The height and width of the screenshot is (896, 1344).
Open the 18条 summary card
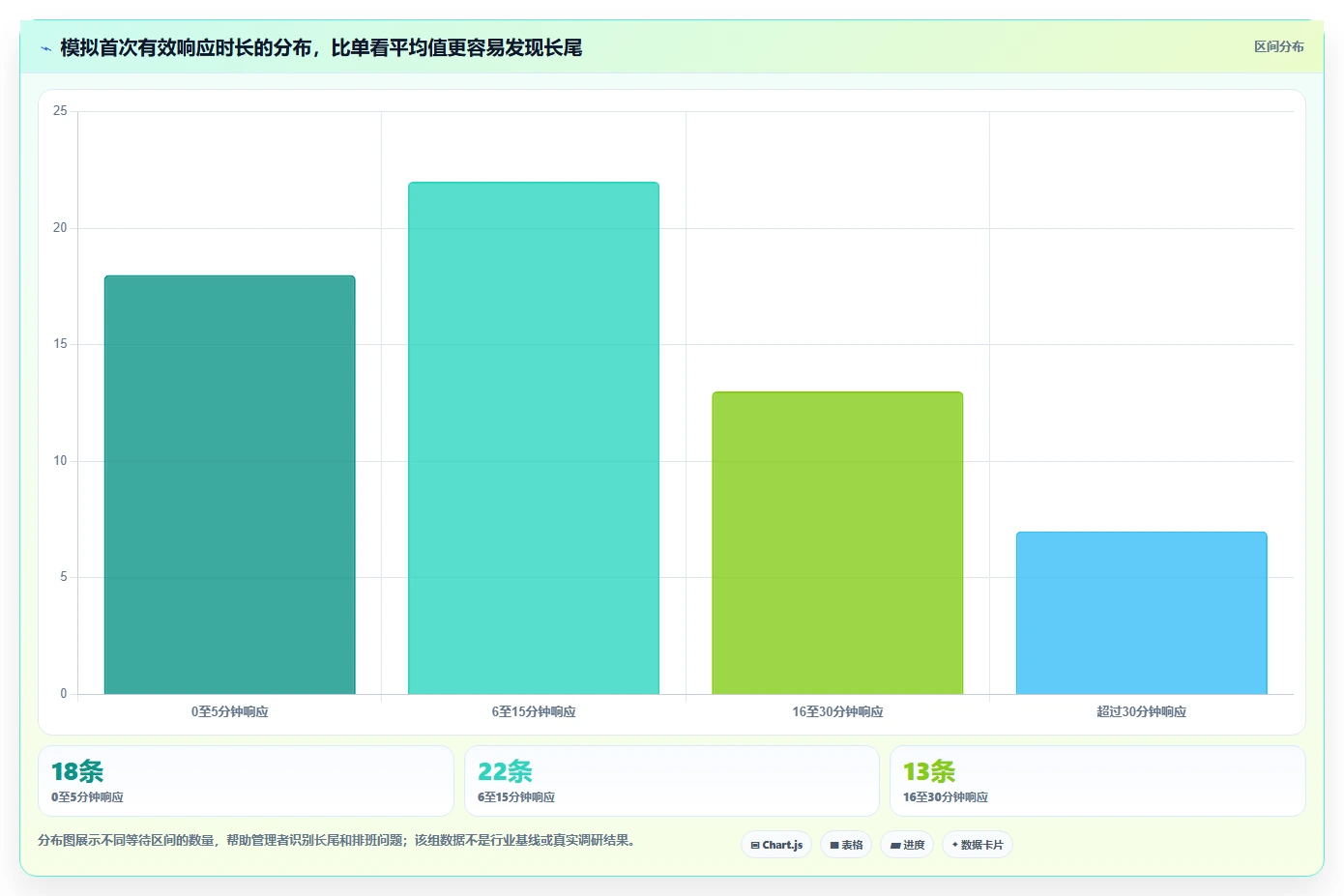point(246,781)
